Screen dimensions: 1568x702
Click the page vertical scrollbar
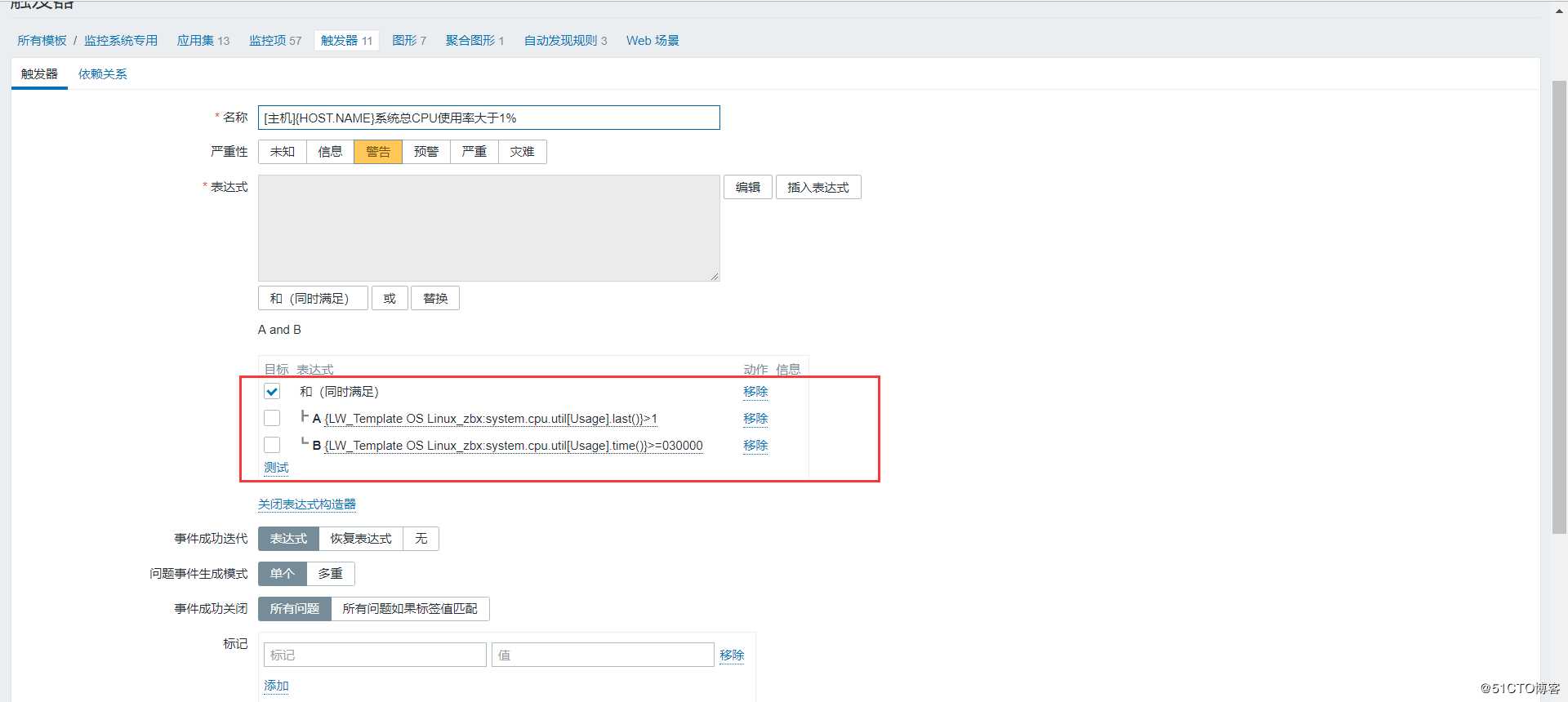pos(1559,308)
